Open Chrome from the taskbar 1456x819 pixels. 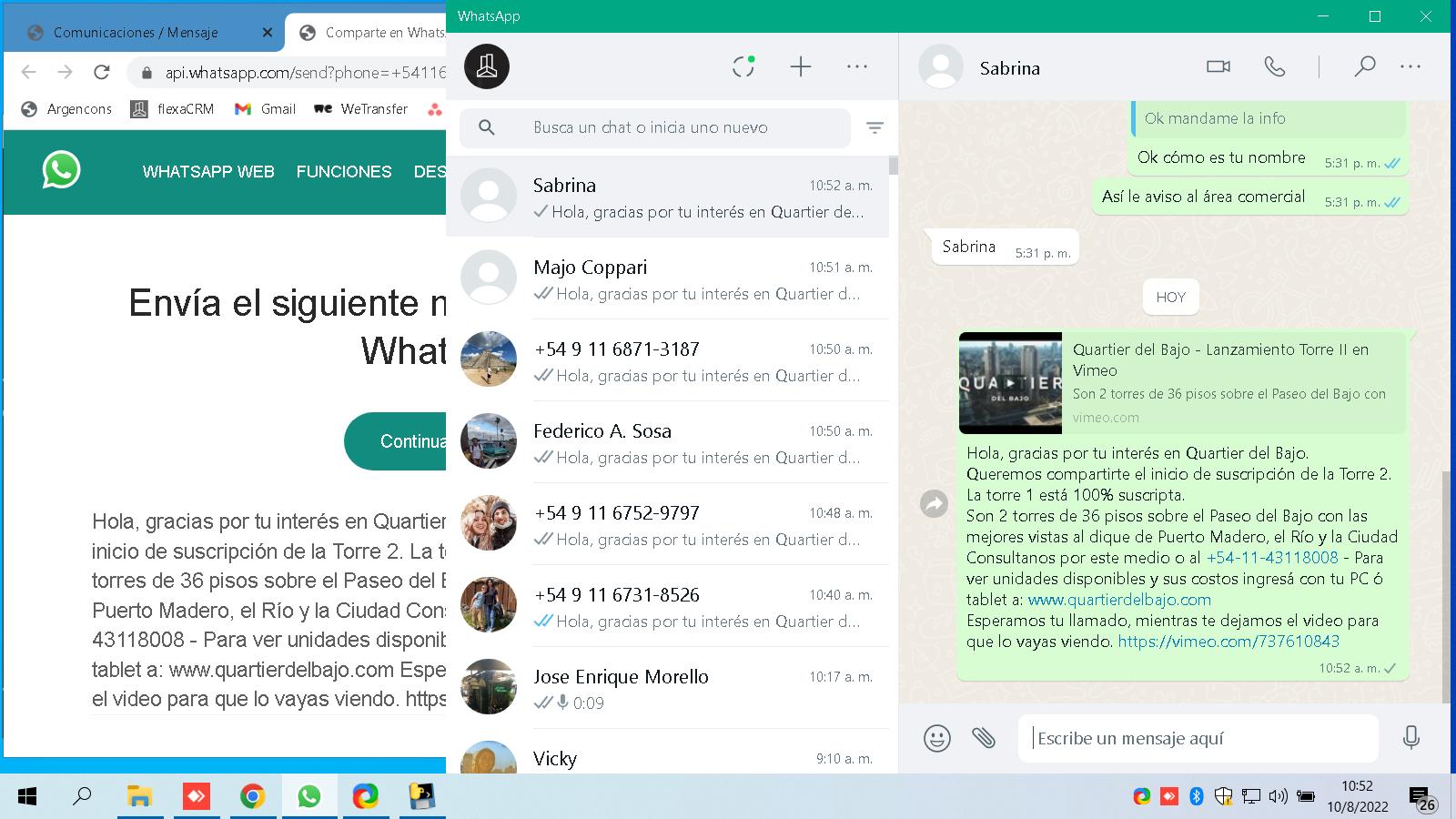coord(252,797)
